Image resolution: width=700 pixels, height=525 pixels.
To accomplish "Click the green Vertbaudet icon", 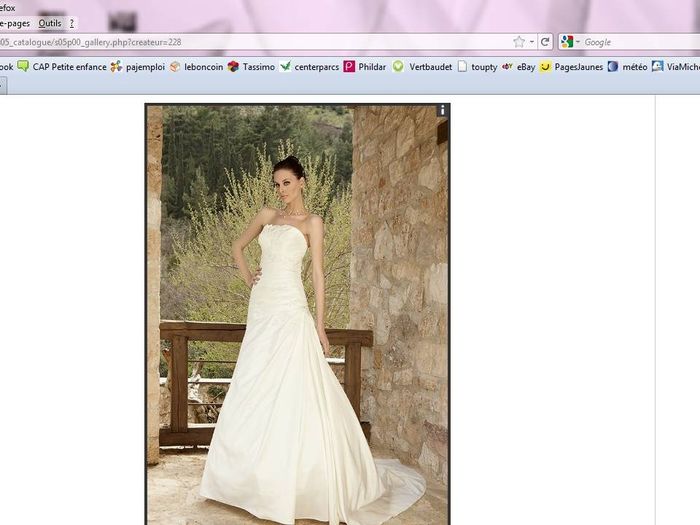I will click(398, 67).
